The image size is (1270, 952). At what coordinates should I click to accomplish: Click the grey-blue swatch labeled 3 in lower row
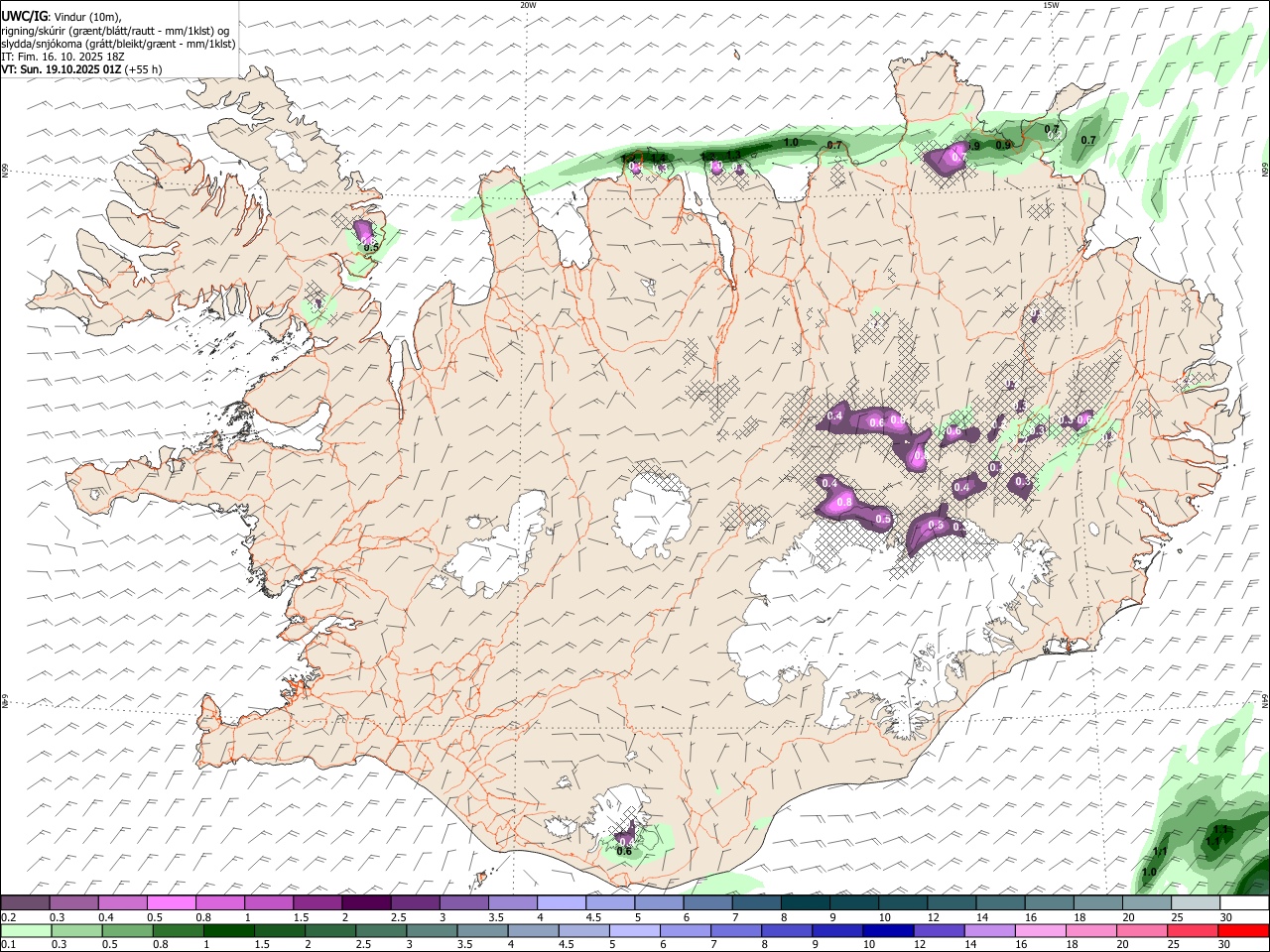tap(432, 930)
